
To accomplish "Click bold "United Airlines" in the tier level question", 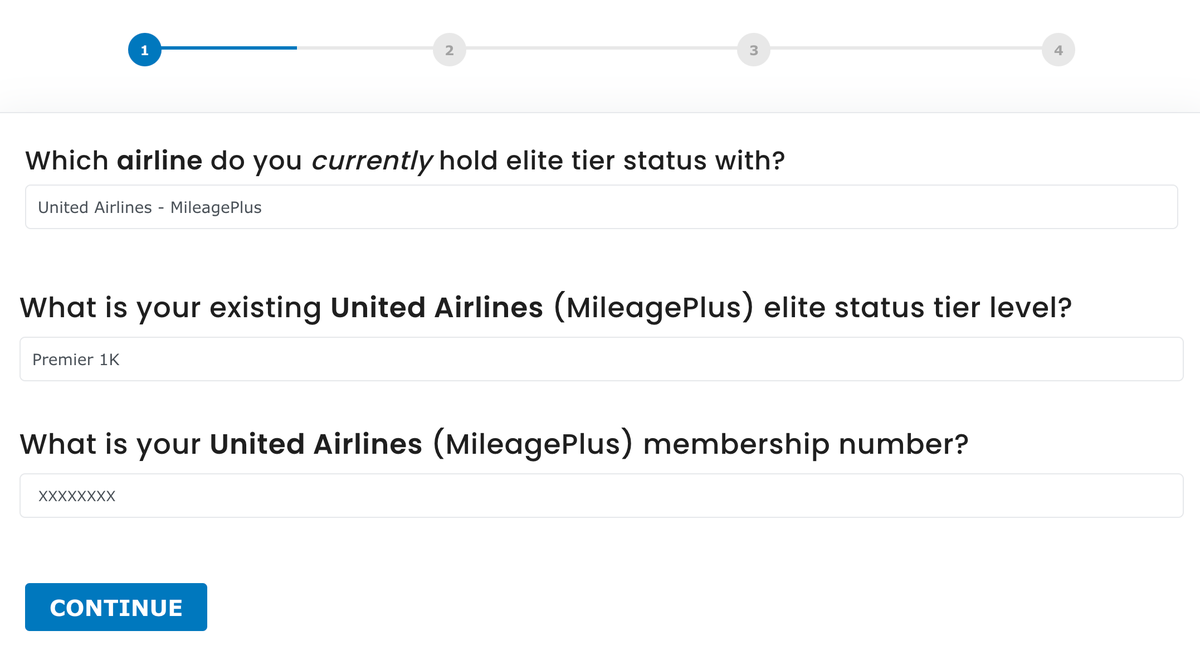I will pyautogui.click(x=436, y=308).
